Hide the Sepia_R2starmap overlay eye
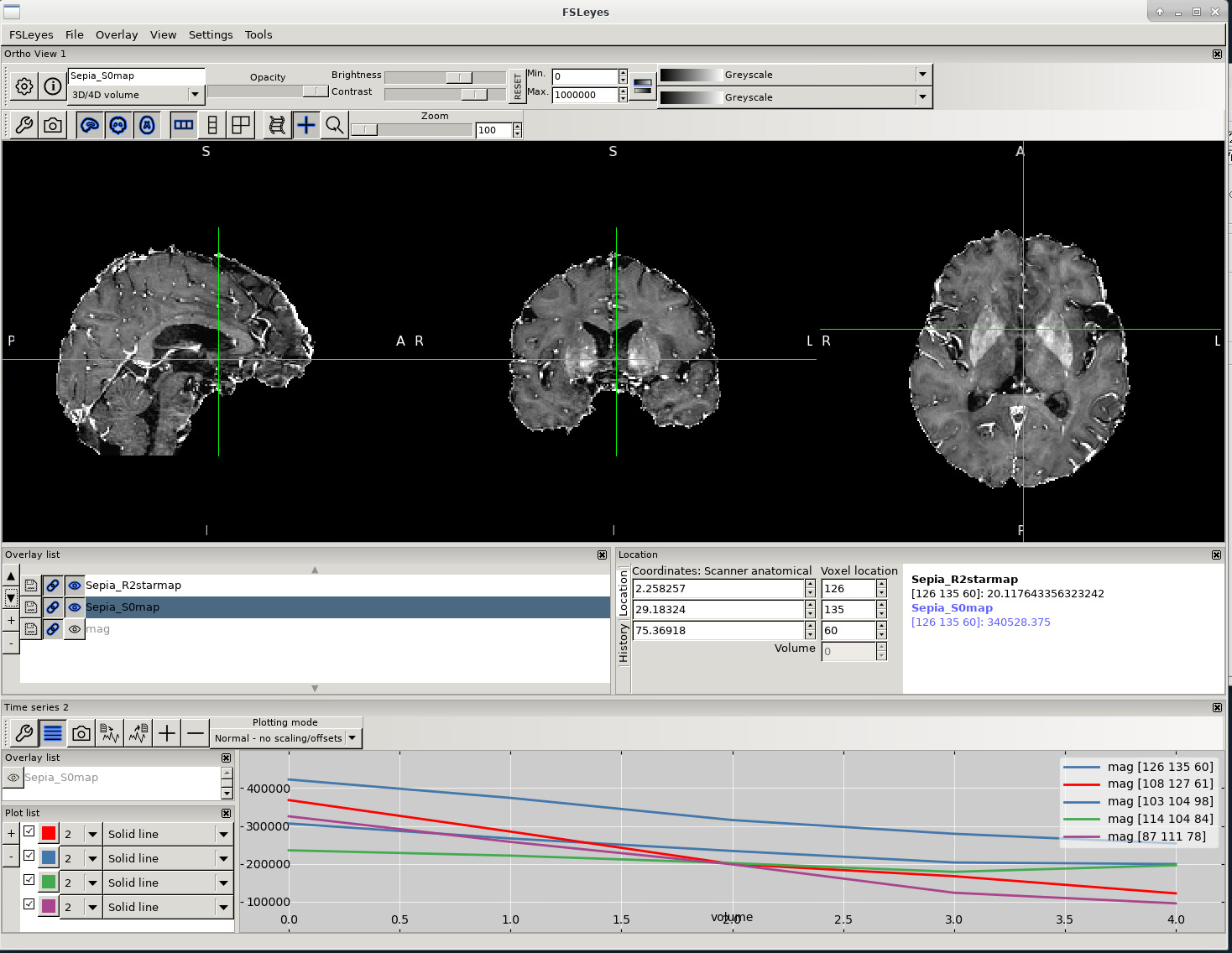 (x=75, y=586)
